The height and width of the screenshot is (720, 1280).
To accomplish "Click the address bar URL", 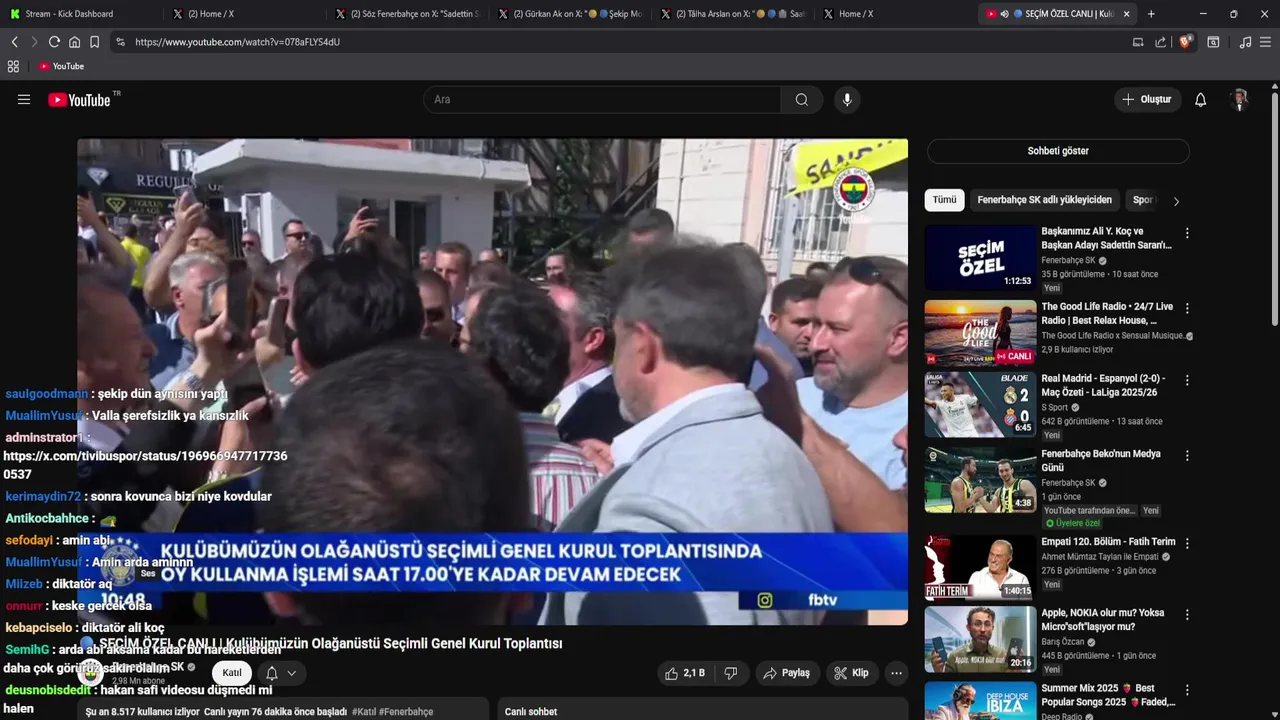I will (x=238, y=42).
